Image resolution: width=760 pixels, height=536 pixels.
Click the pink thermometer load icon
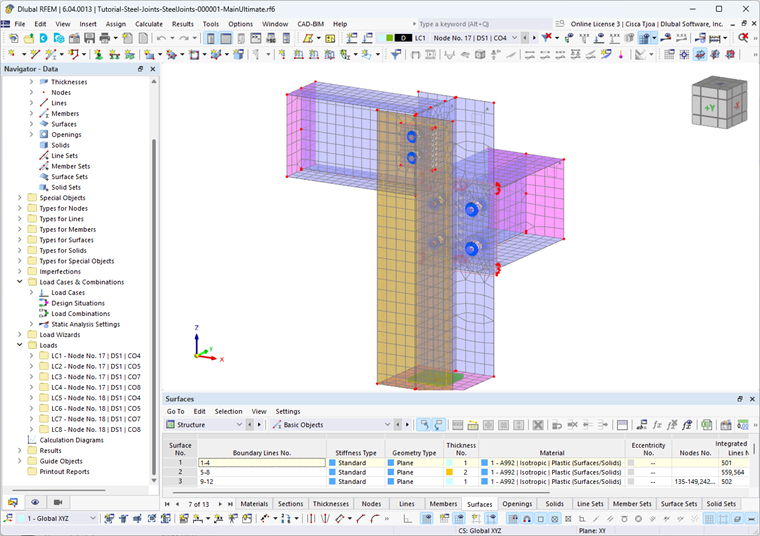click(620, 54)
